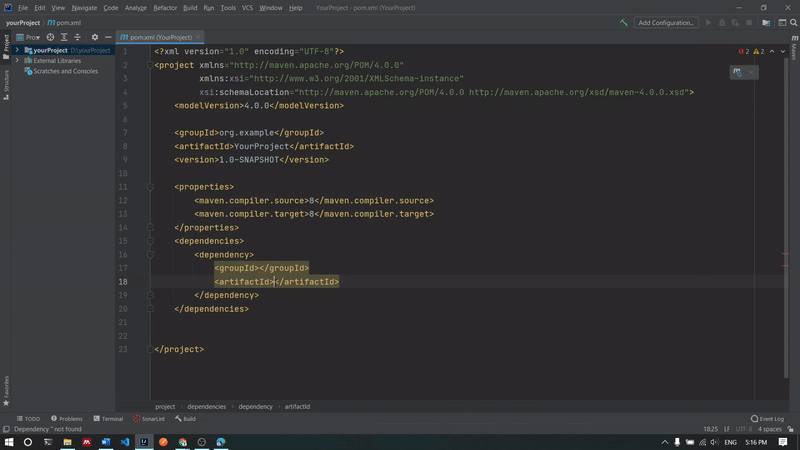
Task: Open the Windows notification center icon
Action: (783, 442)
